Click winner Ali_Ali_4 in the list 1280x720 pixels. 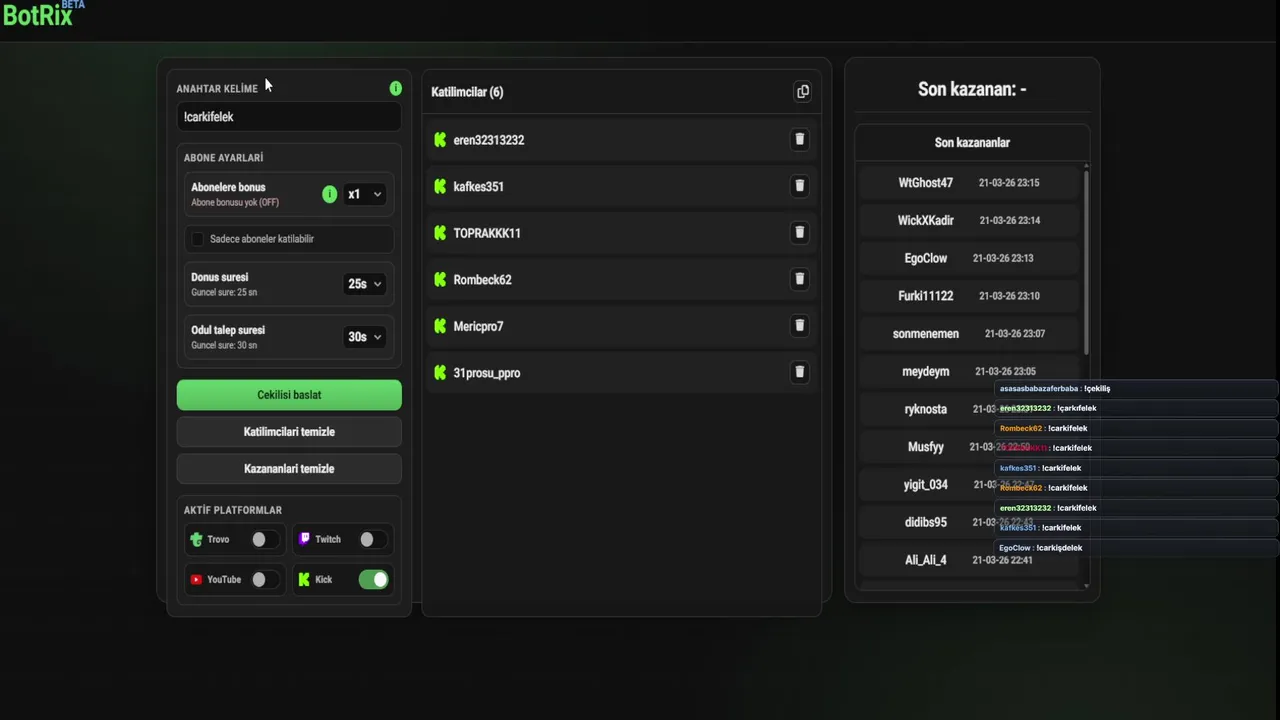click(926, 560)
